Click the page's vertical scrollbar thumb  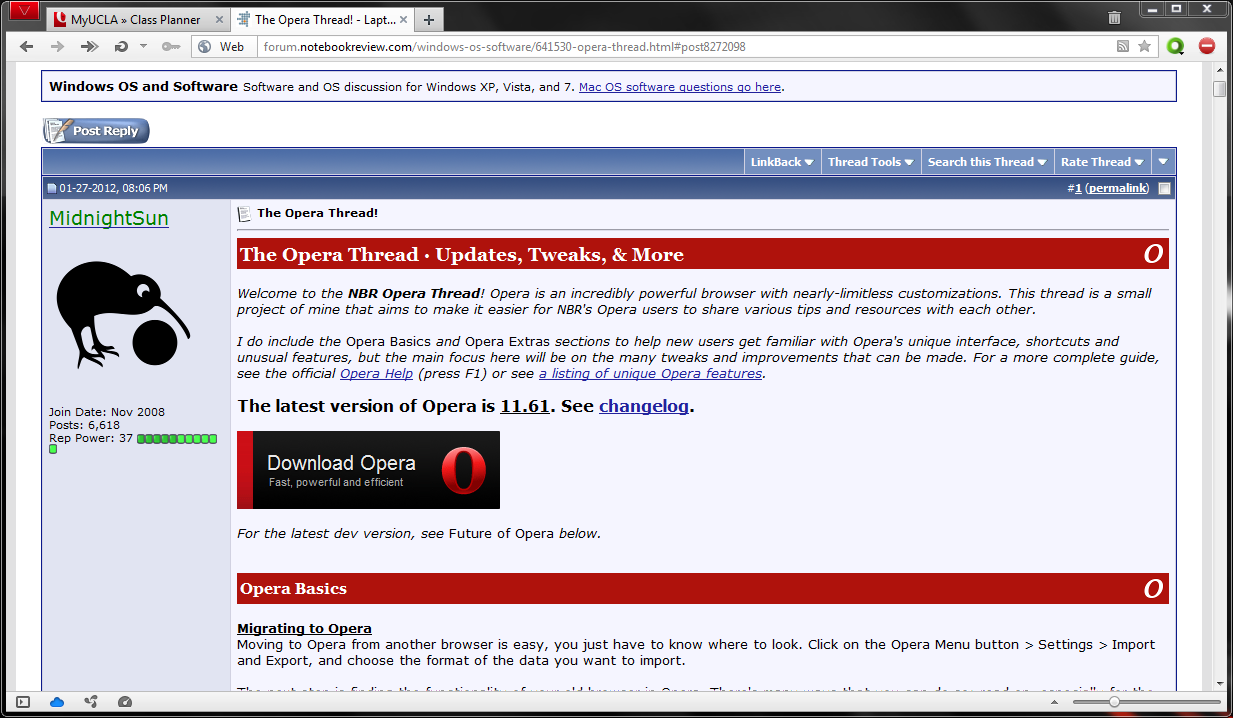click(1219, 89)
